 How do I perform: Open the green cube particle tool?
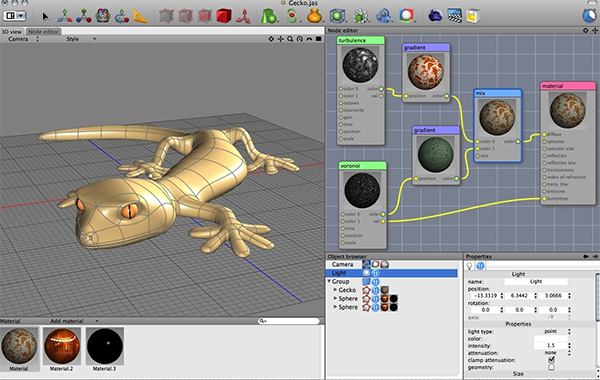point(360,16)
